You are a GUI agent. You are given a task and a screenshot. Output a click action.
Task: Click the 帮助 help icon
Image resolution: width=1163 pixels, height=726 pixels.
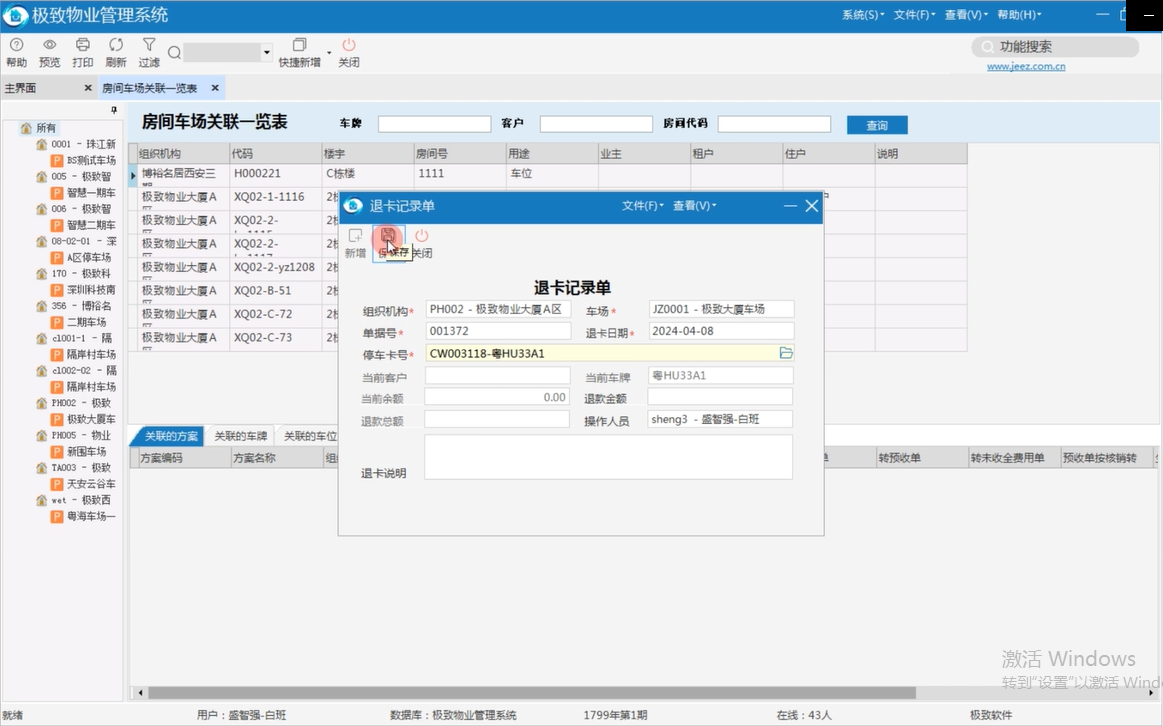point(16,45)
